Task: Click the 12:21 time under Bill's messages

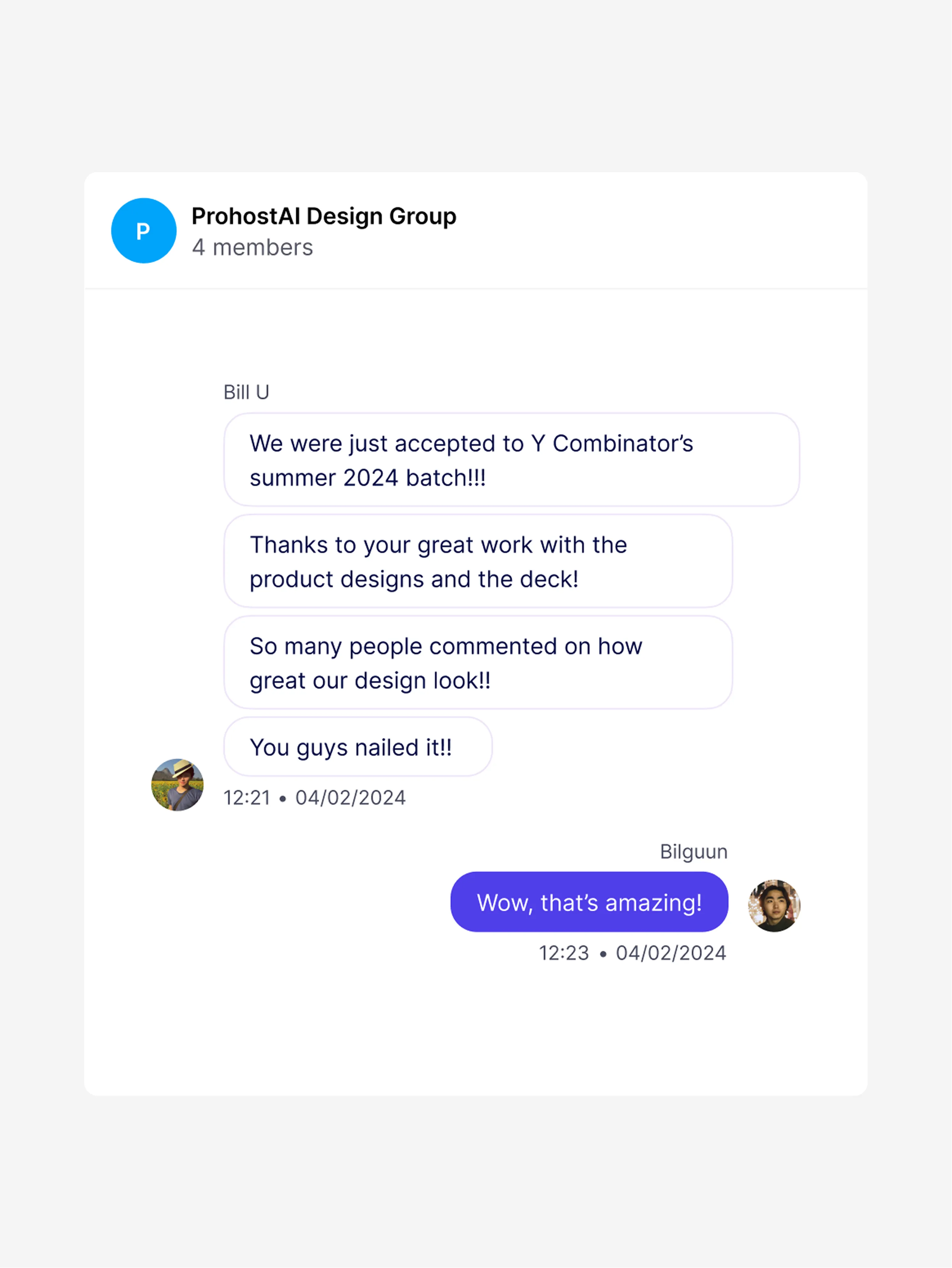Action: pos(247,797)
